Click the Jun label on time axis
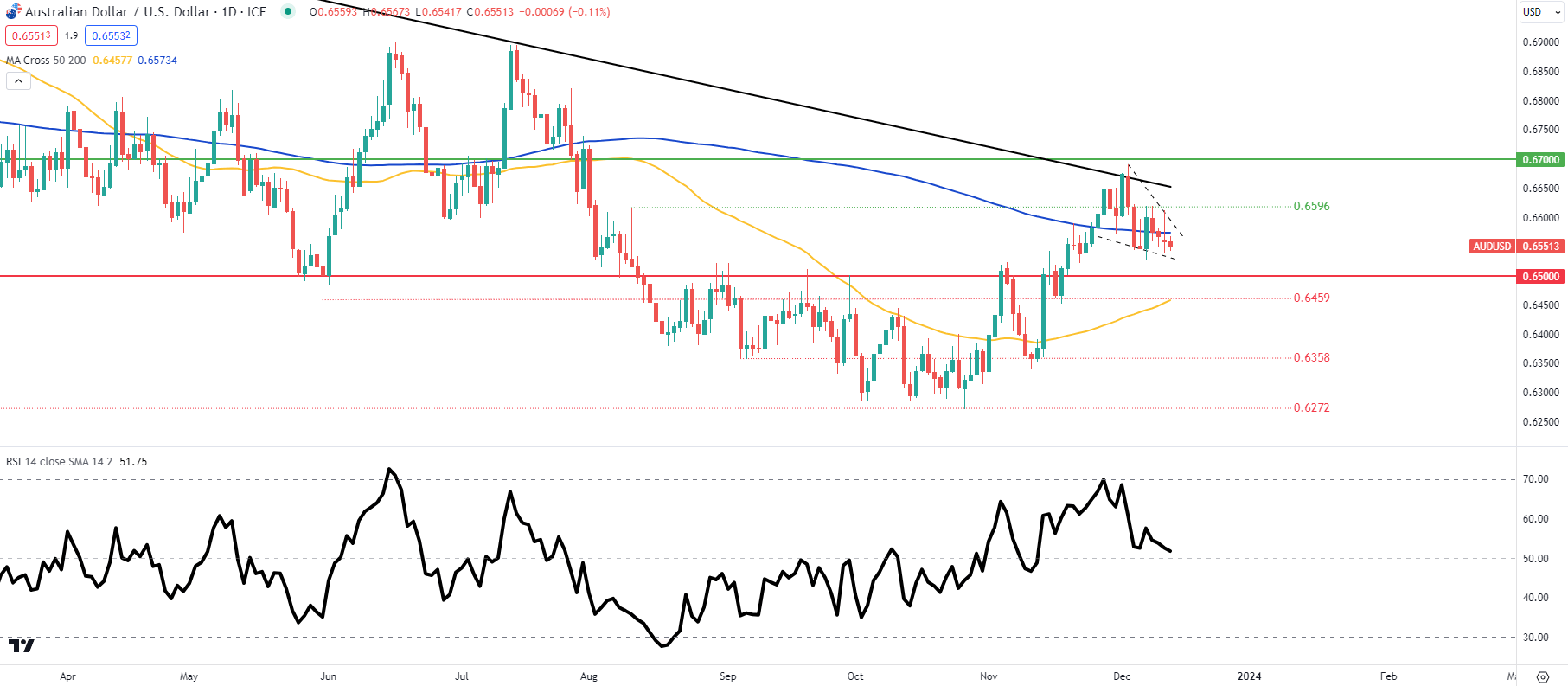The width and height of the screenshot is (1568, 686). [328, 676]
